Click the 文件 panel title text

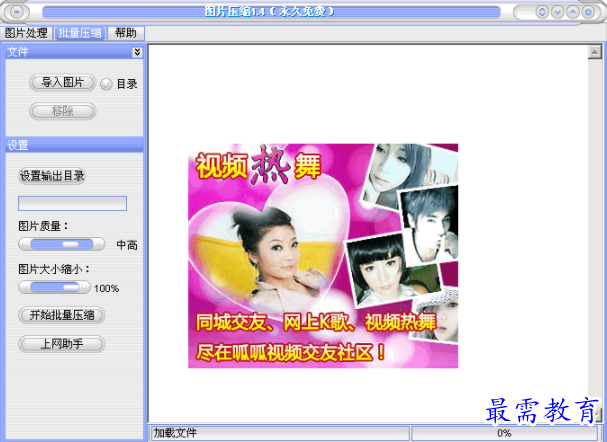[18, 52]
